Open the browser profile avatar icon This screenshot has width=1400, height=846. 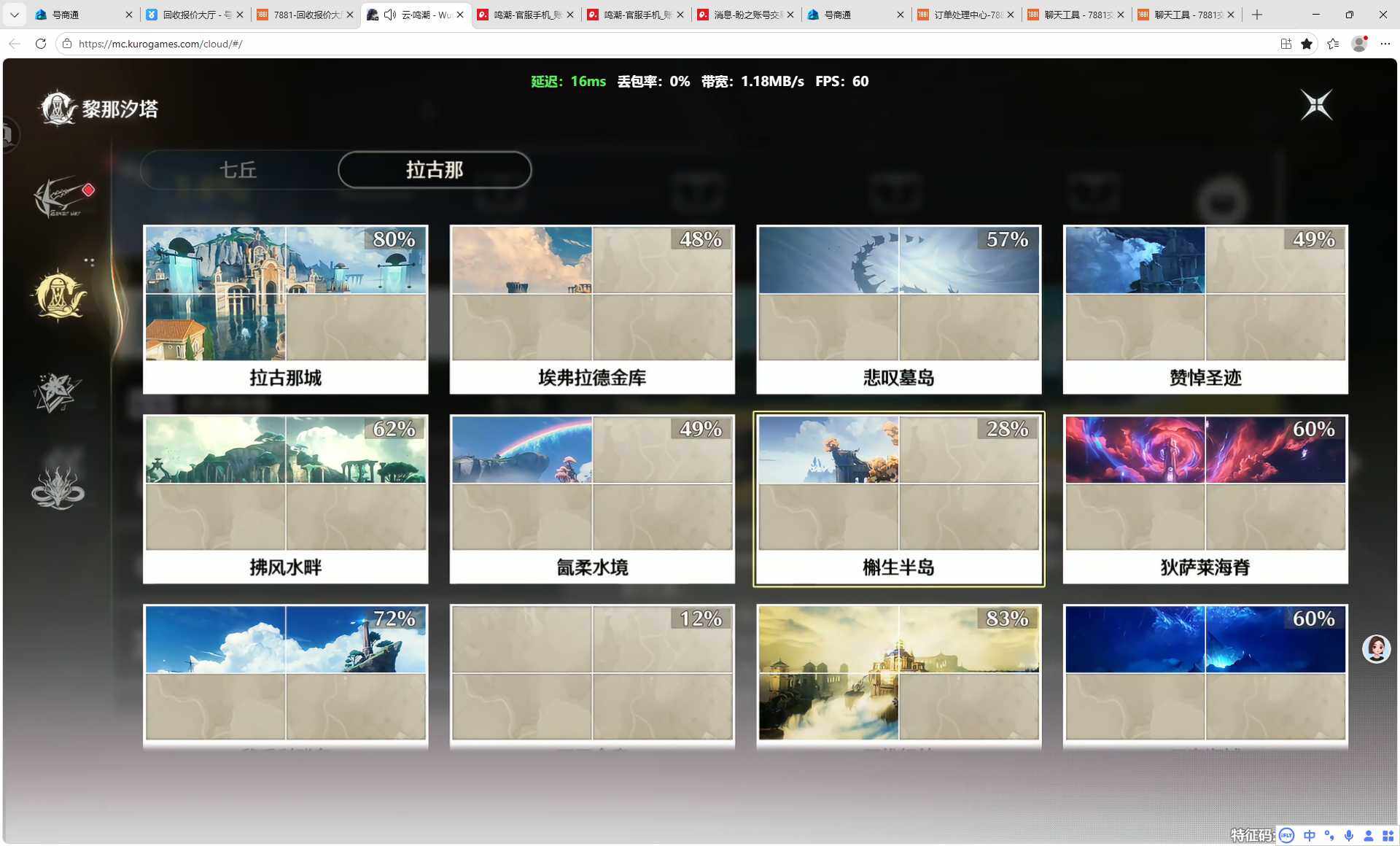[x=1359, y=44]
